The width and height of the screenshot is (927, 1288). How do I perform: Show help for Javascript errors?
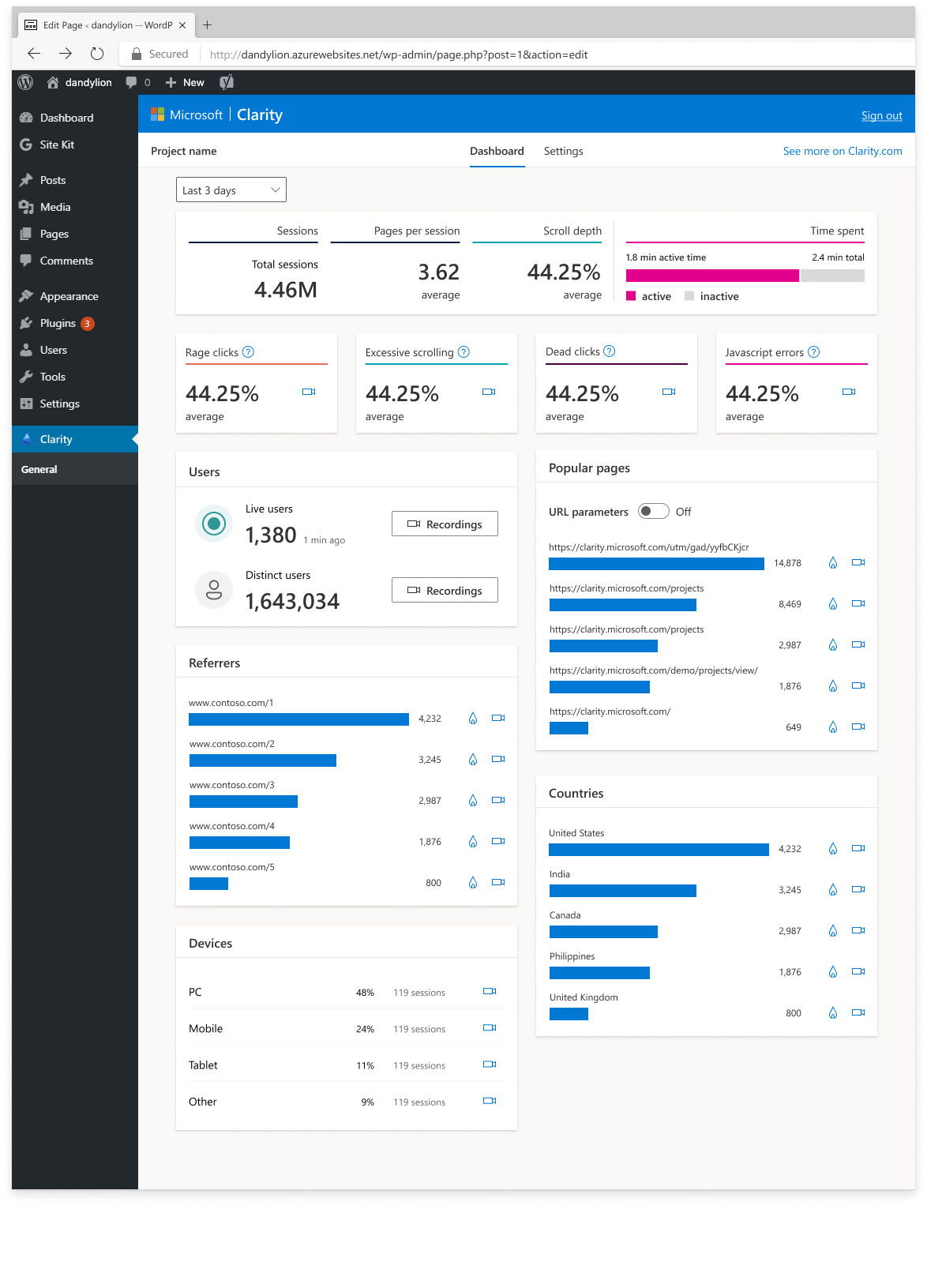[813, 352]
